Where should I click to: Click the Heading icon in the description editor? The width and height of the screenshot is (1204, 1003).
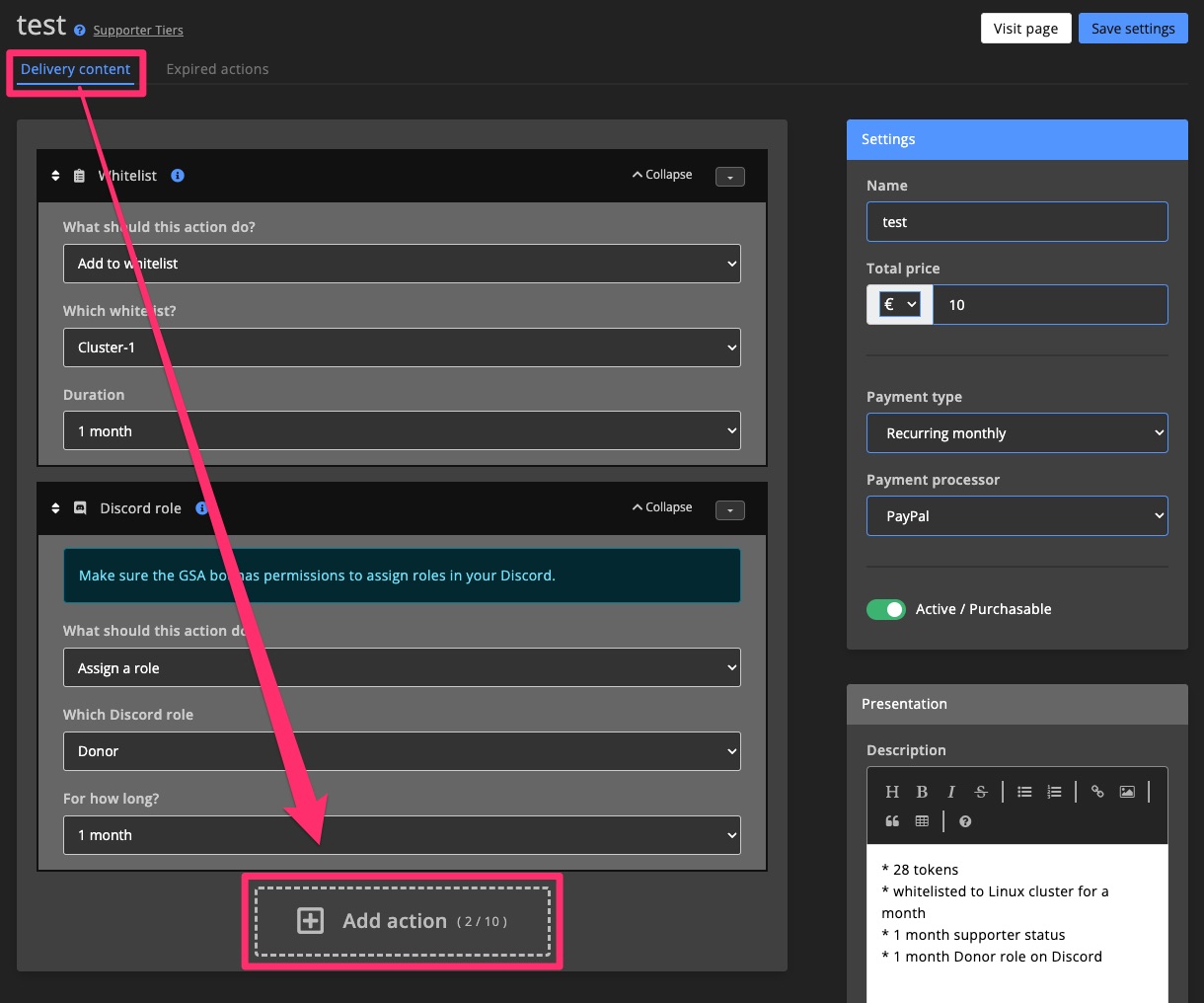pyautogui.click(x=892, y=791)
